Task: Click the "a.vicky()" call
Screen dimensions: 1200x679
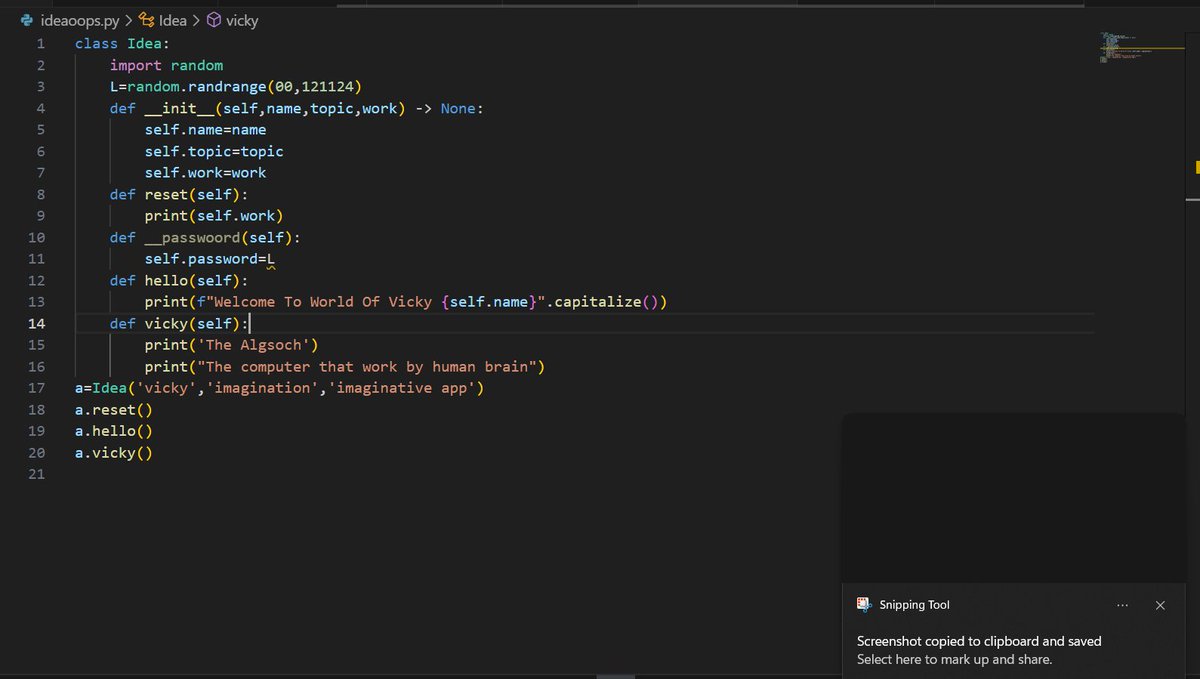Action: (114, 453)
